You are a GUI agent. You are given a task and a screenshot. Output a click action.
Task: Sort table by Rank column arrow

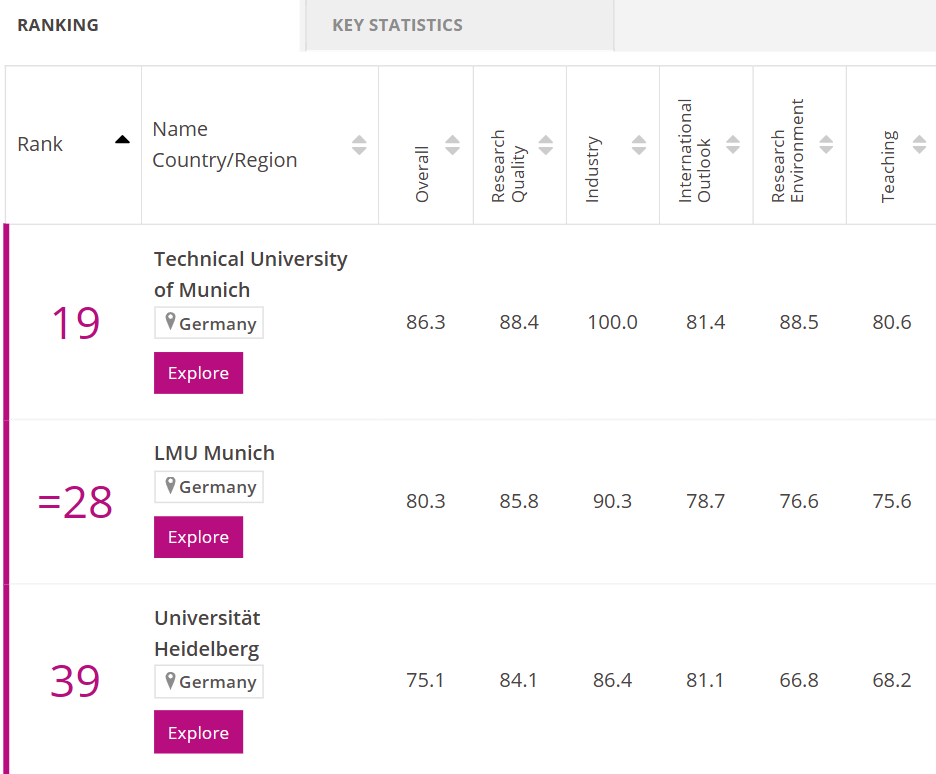coord(122,140)
